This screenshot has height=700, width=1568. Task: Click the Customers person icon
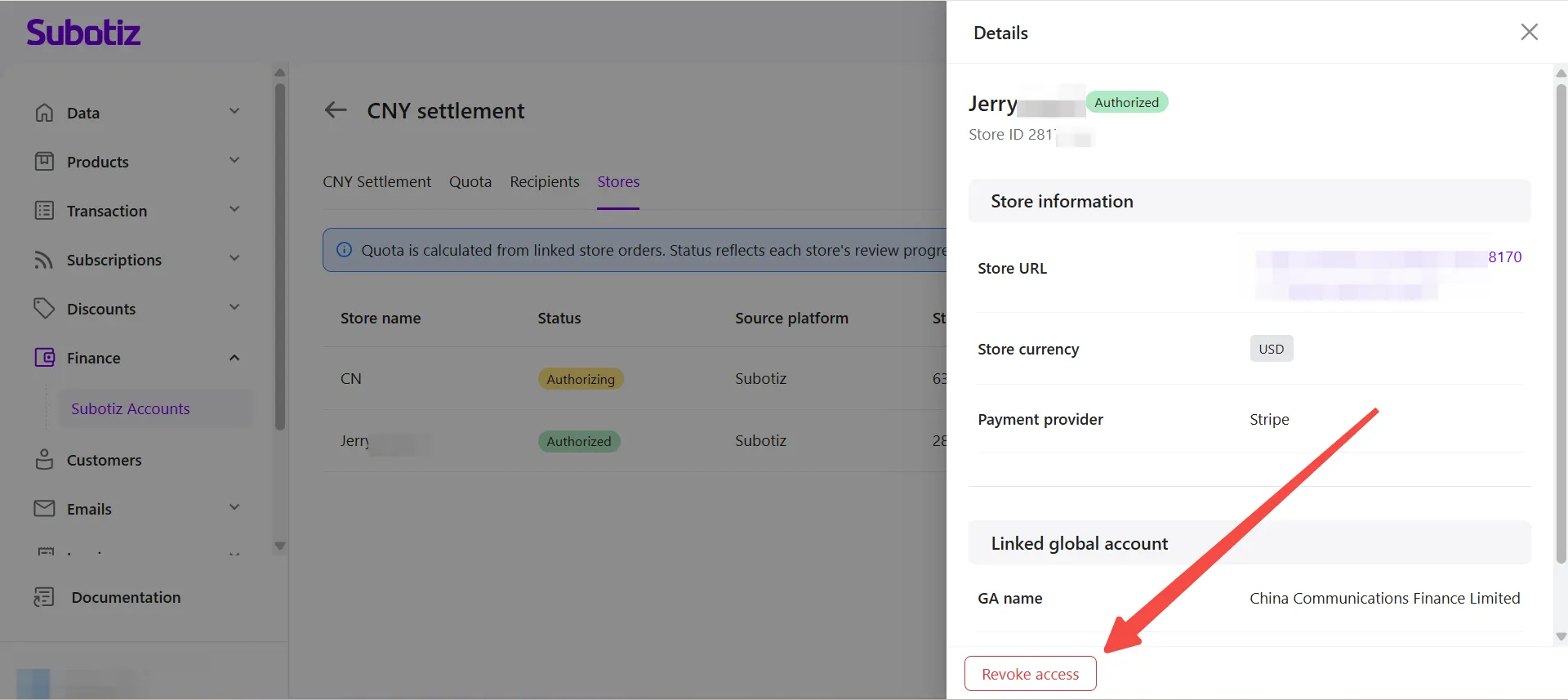[x=44, y=460]
